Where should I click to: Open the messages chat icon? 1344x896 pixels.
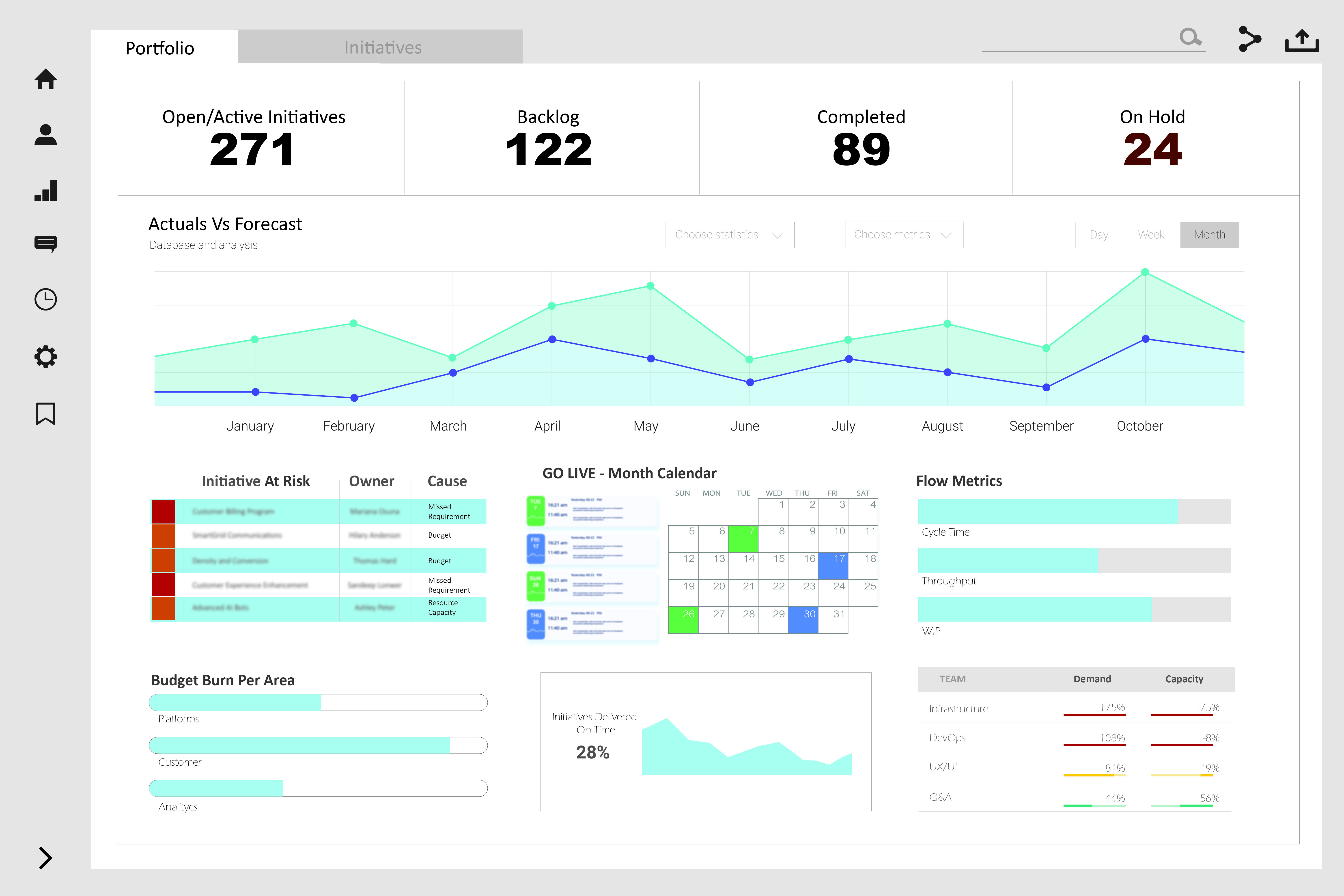pyautogui.click(x=46, y=244)
